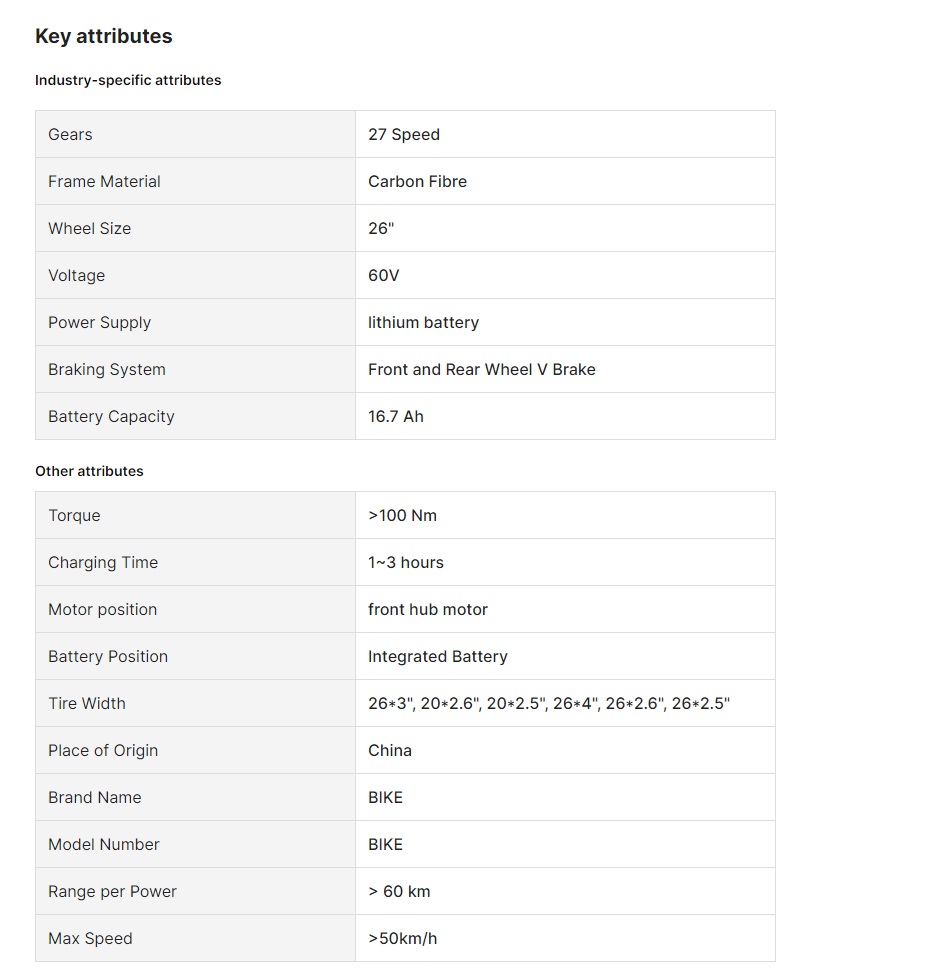Select the Braking System label
The image size is (927, 973).
[x=107, y=369]
